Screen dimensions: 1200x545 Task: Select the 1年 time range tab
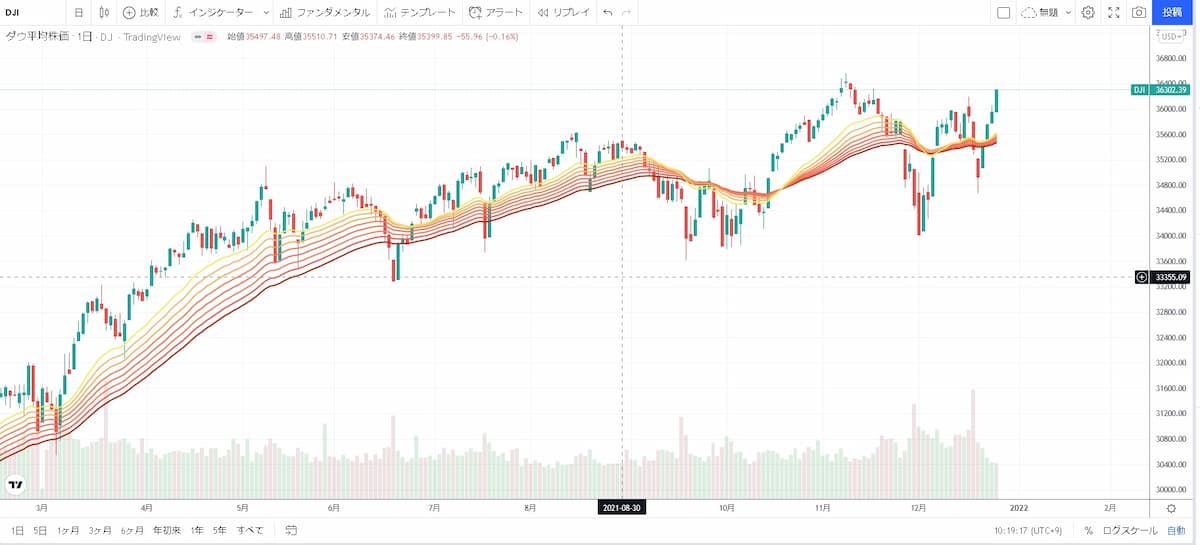pos(197,530)
